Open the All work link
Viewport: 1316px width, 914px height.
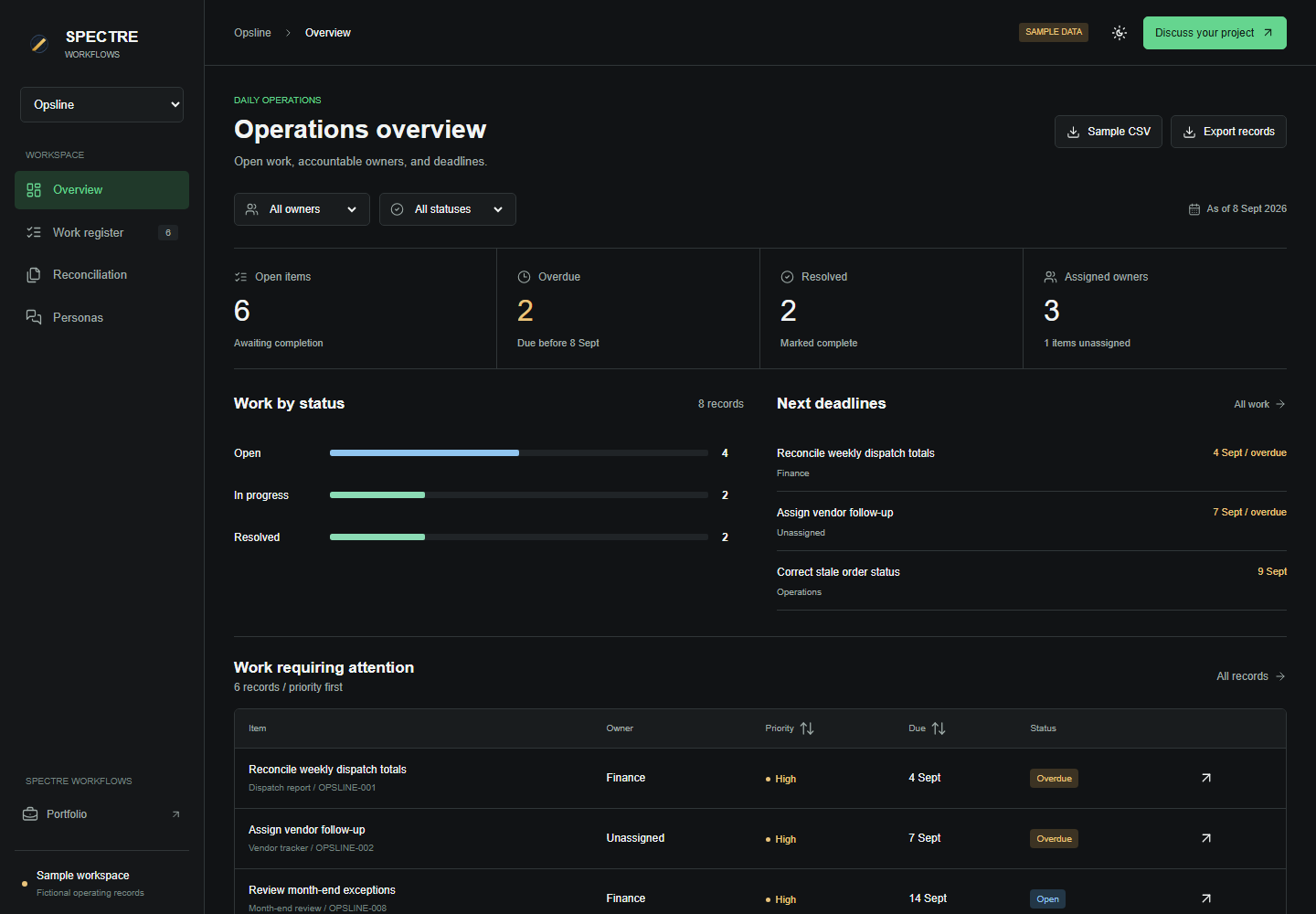coord(1259,404)
